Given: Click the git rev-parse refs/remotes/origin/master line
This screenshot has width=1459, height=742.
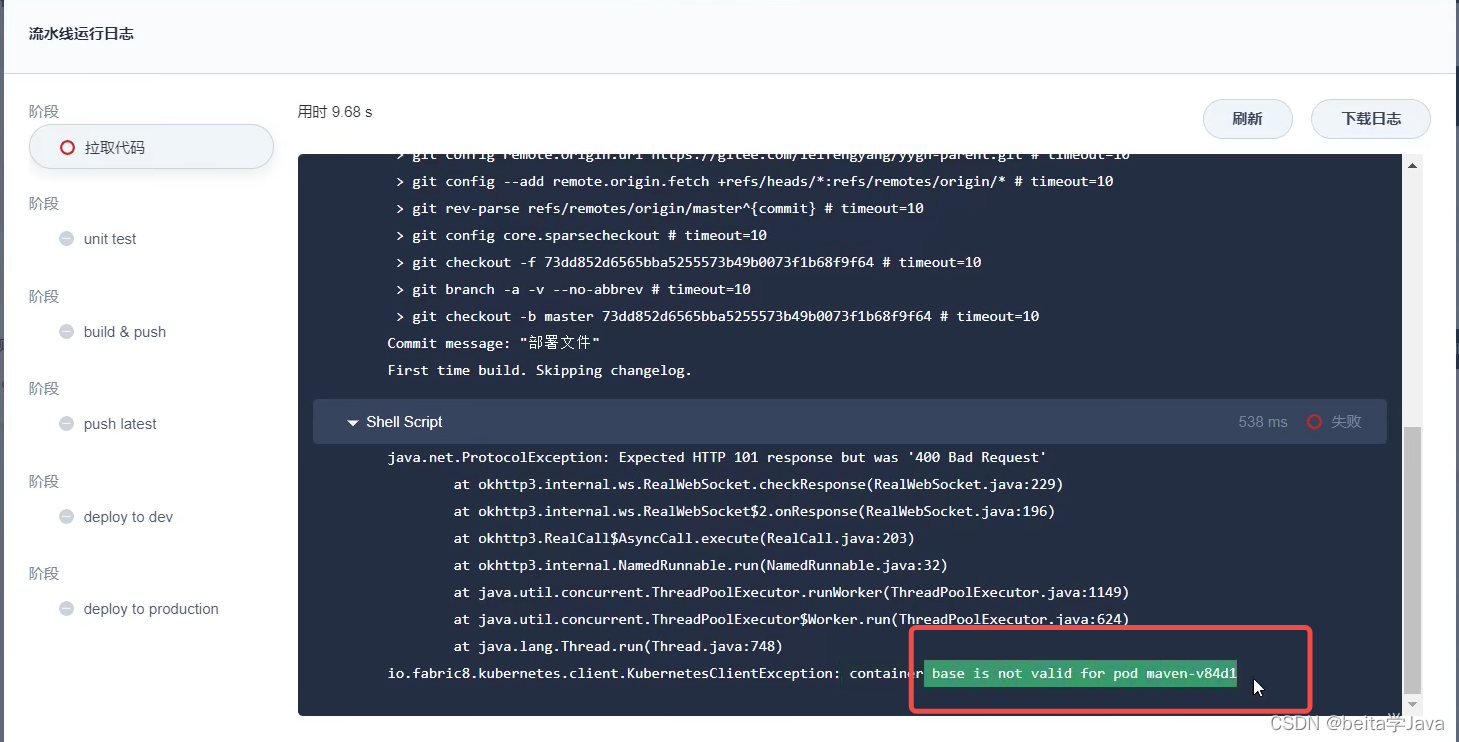Looking at the screenshot, I should 660,208.
